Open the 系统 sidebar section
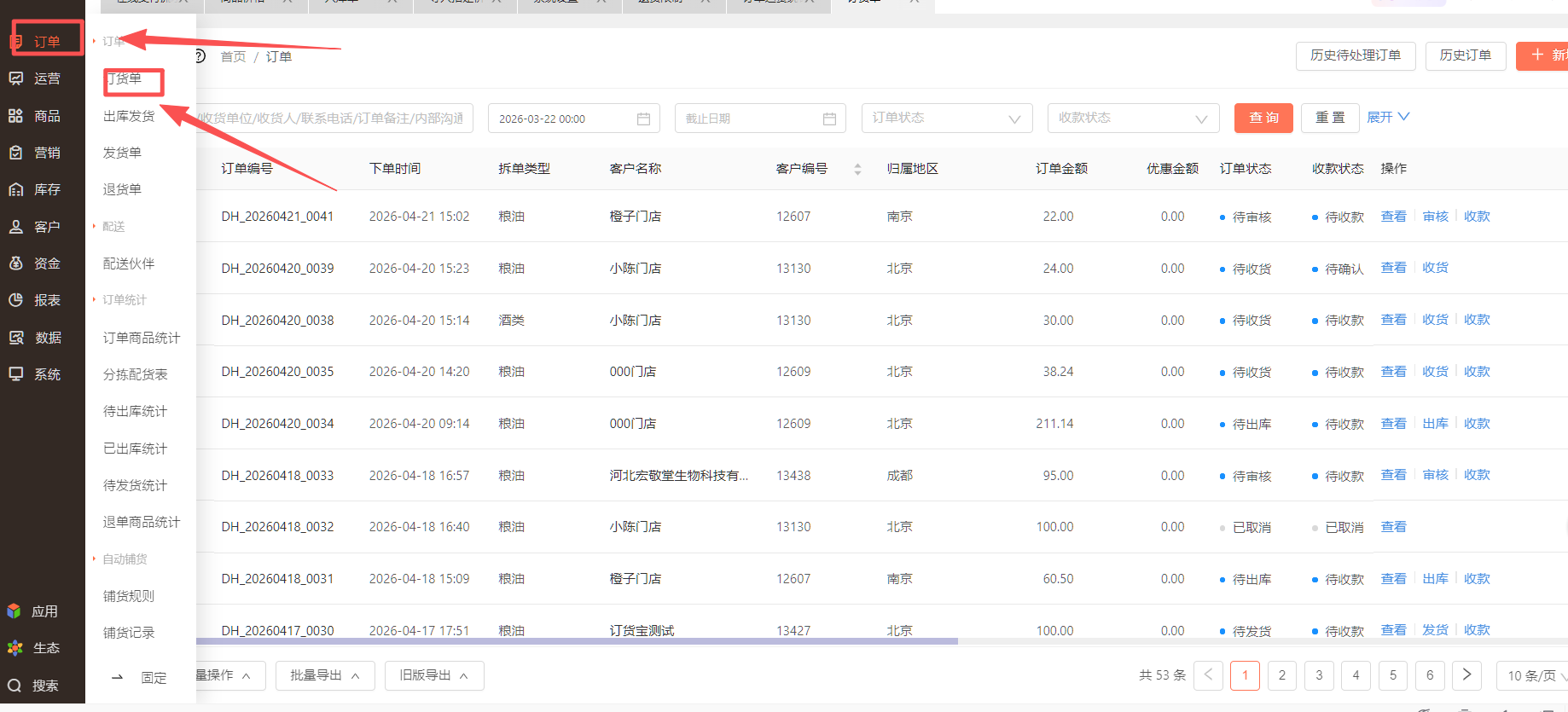 [36, 374]
